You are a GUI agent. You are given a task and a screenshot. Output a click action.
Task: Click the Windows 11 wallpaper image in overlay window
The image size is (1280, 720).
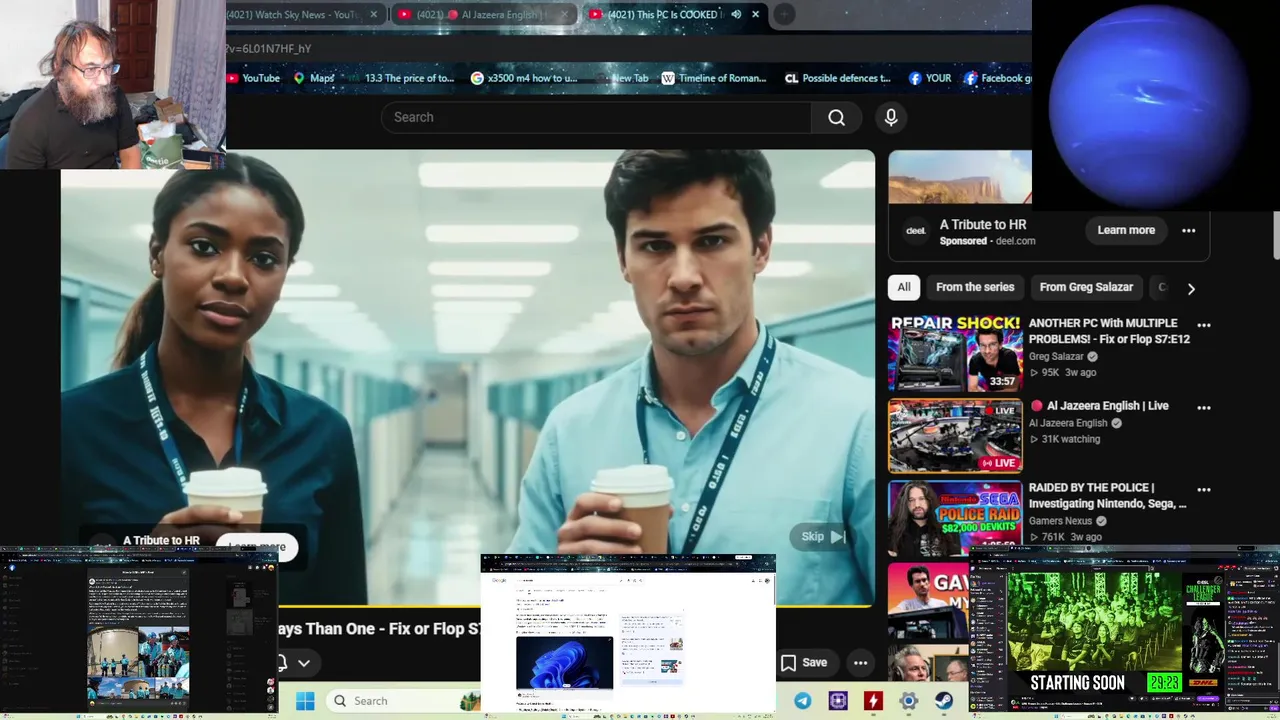pos(564,663)
